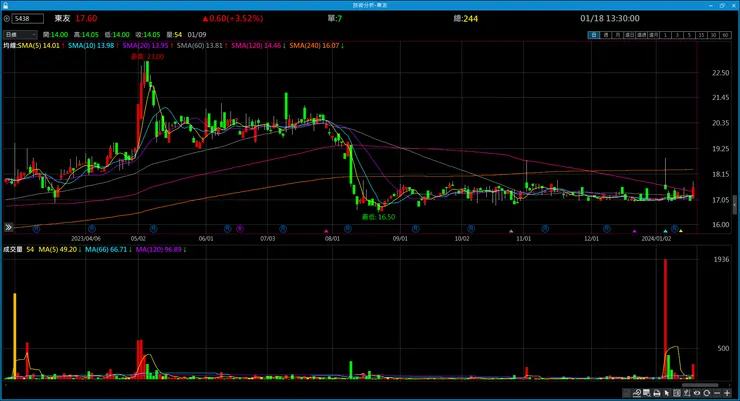Toggle the SMA(5) 14.01 moving average label
Viewport: 740px width, 401px height.
tap(39, 46)
